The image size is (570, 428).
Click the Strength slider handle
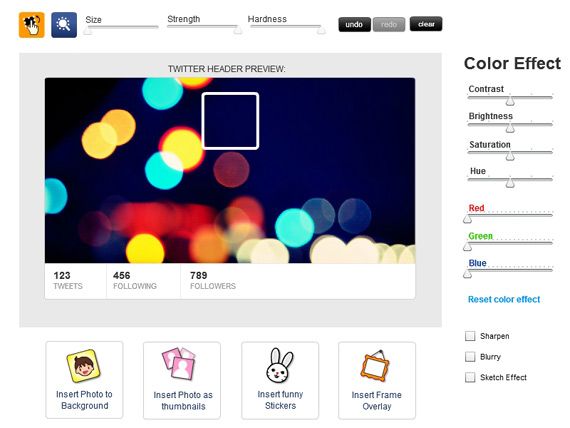click(x=238, y=30)
